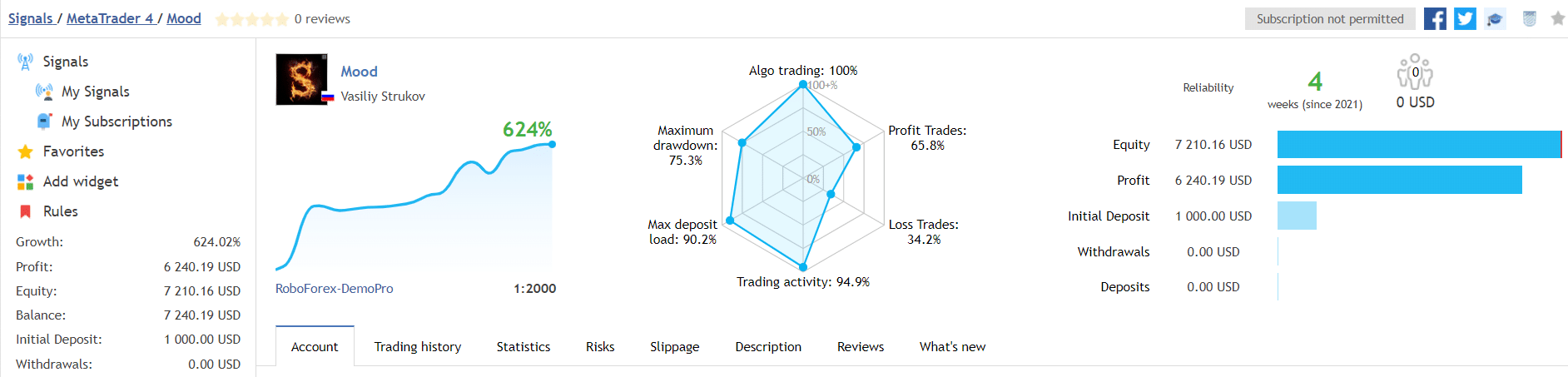Click the Mood signal avatar thumbnail
The height and width of the screenshot is (377, 1568).
click(x=301, y=80)
